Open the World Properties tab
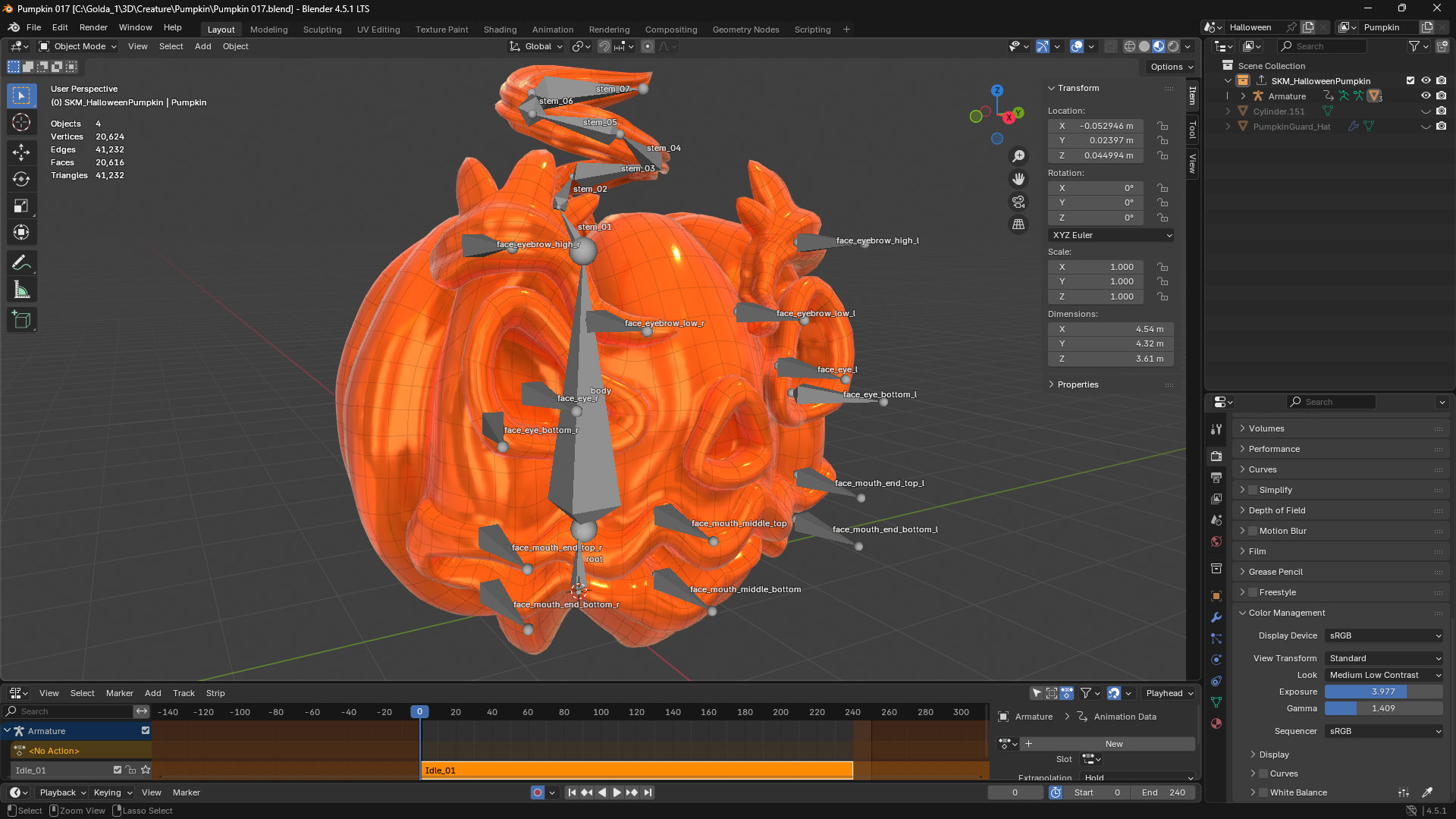The image size is (1456, 819). tap(1216, 541)
